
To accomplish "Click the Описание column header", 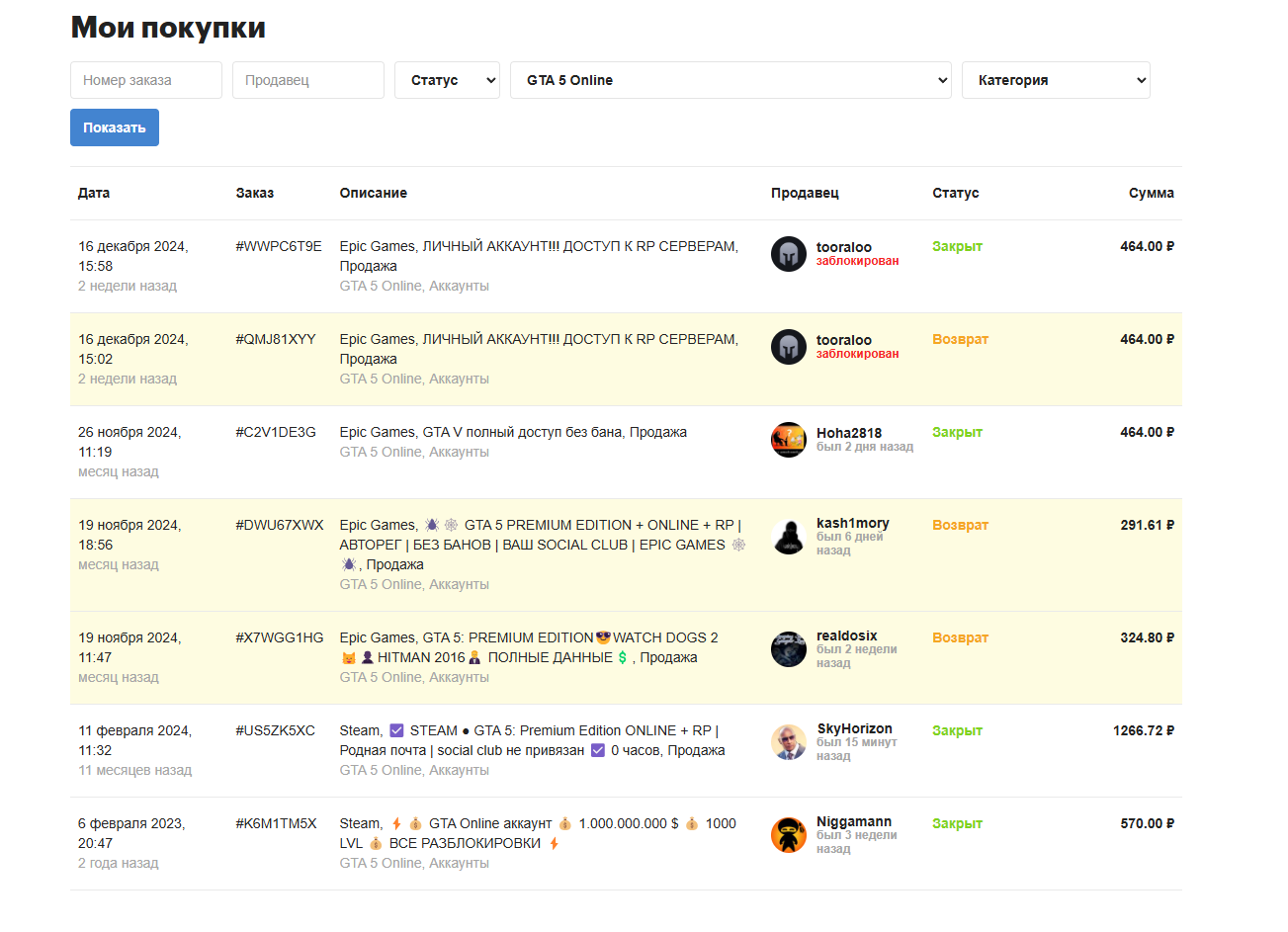I will pos(374,193).
